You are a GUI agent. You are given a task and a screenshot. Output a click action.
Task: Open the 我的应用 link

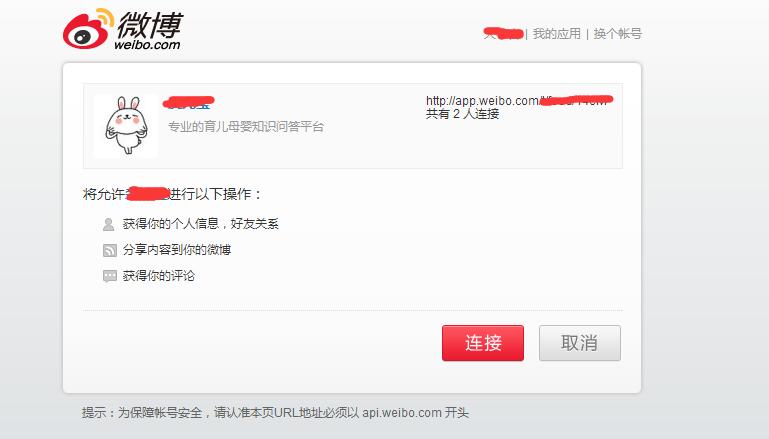tap(557, 34)
